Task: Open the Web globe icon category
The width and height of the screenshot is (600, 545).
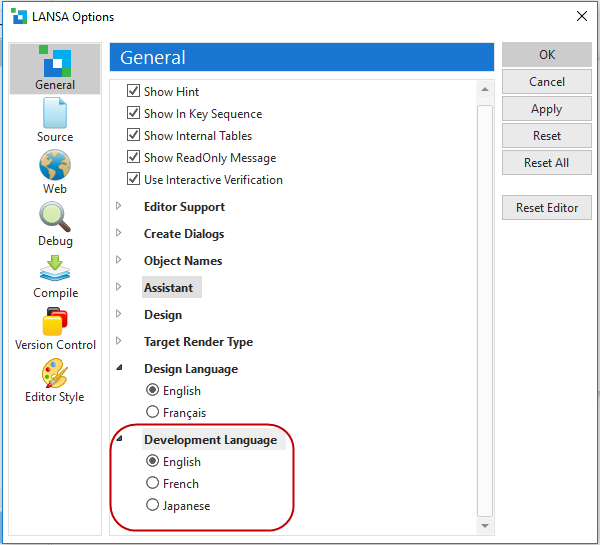Action: (x=55, y=166)
